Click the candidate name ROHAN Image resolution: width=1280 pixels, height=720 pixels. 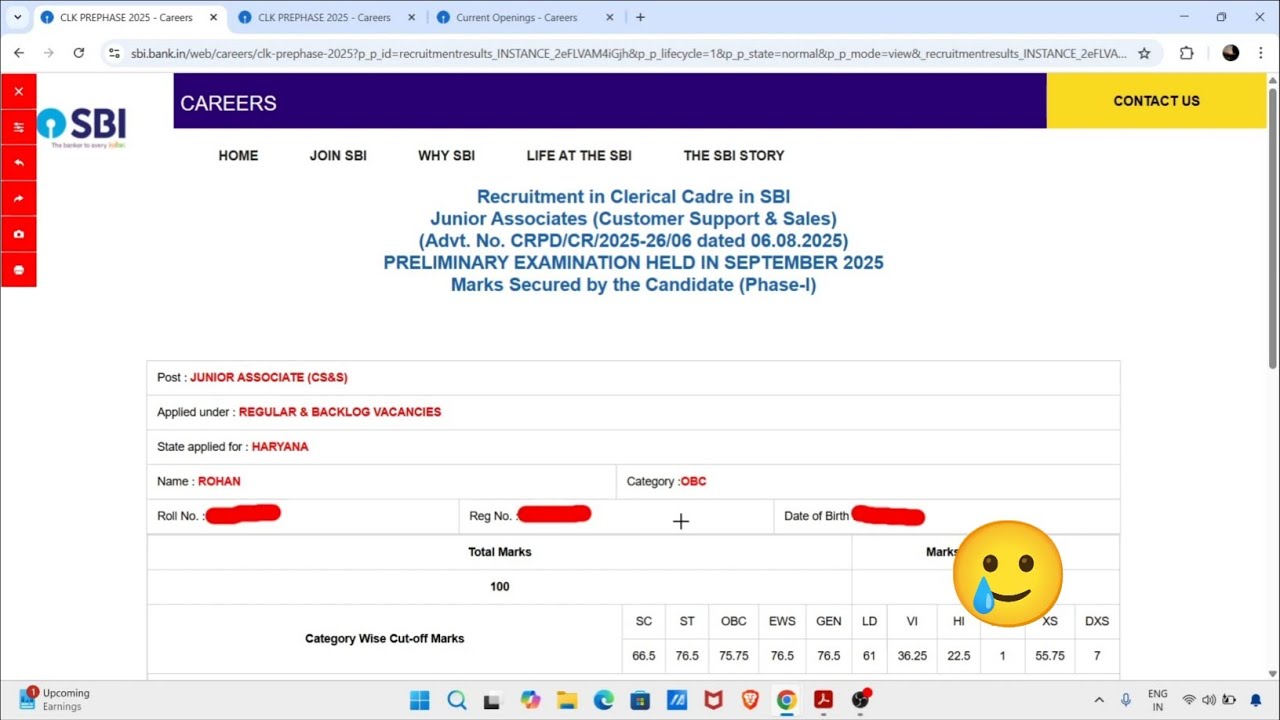click(x=219, y=481)
